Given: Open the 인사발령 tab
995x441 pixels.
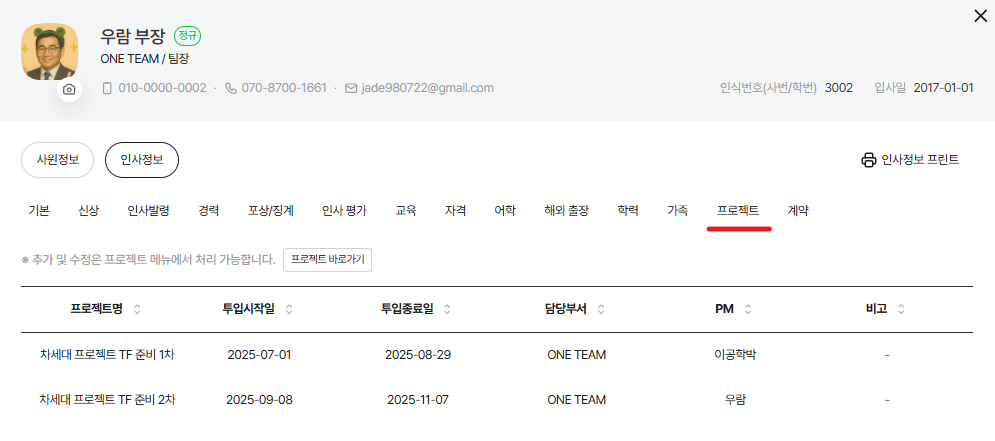Looking at the screenshot, I should click(148, 211).
